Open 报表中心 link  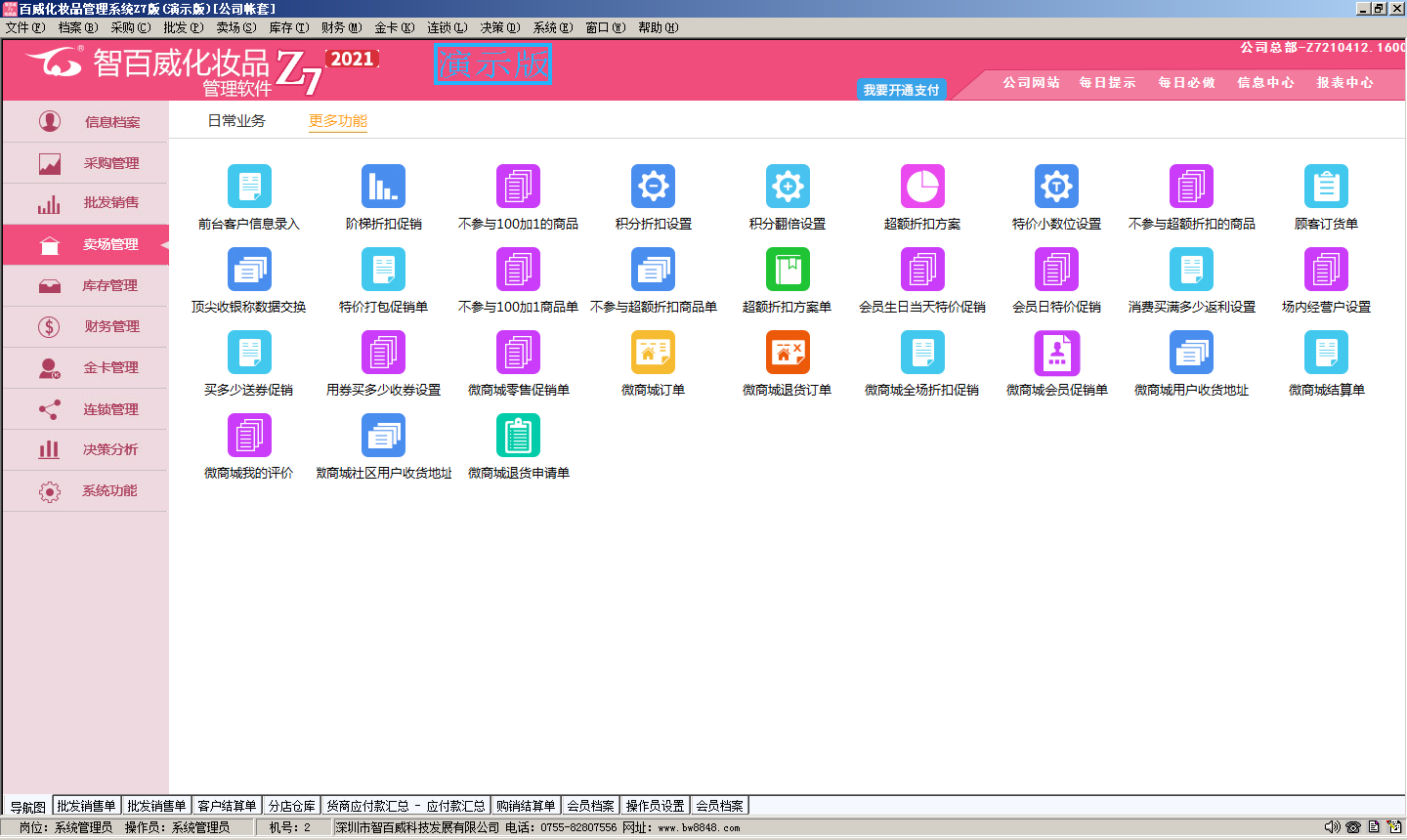[1344, 83]
